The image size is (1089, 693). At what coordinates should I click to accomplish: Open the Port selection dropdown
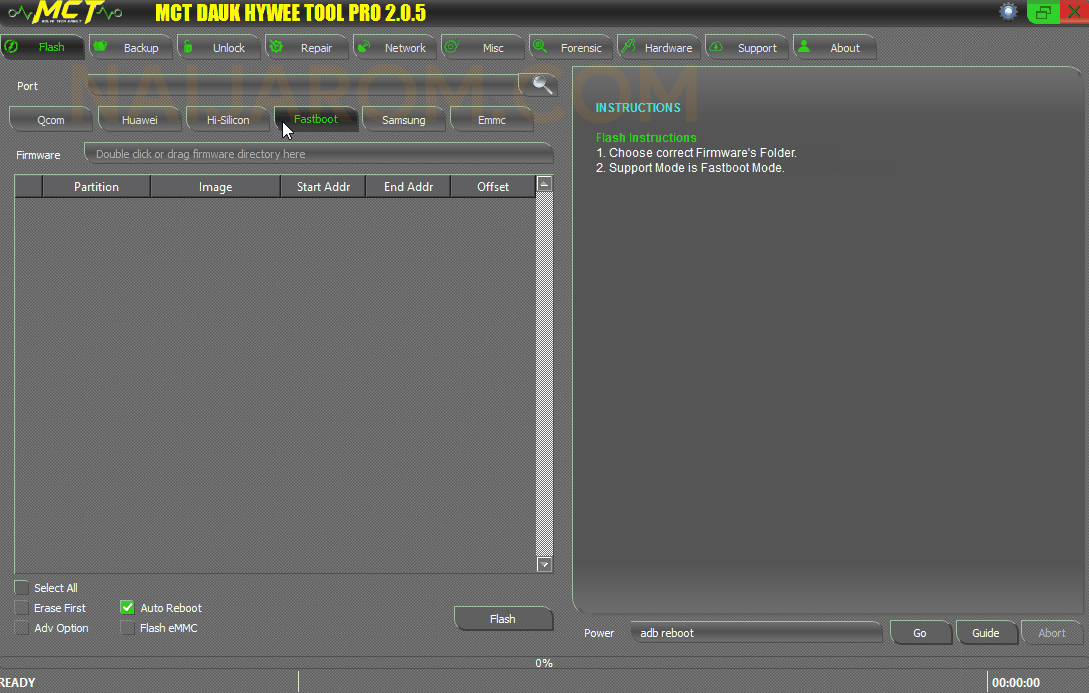[x=304, y=85]
